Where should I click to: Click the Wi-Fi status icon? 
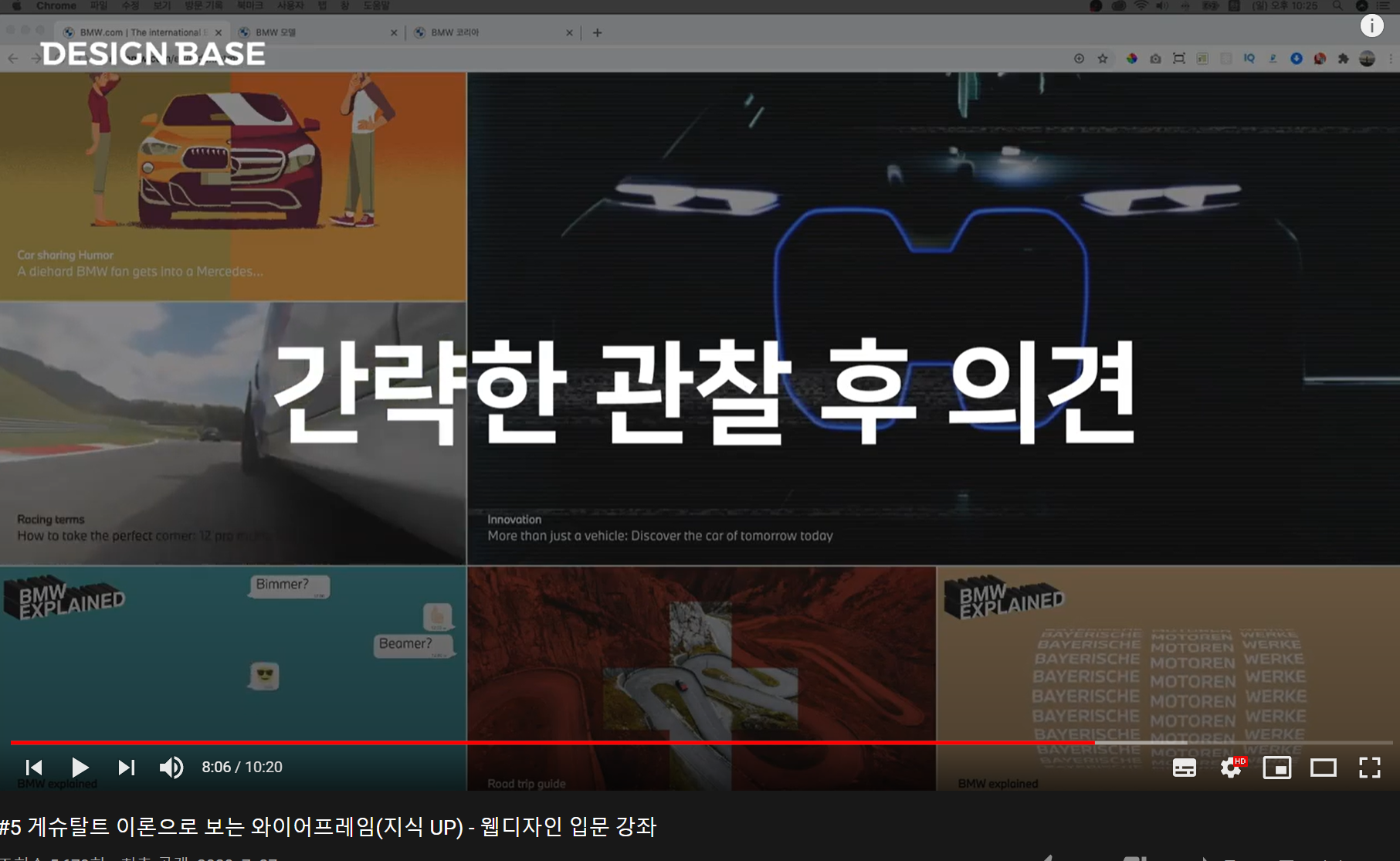click(x=1141, y=5)
